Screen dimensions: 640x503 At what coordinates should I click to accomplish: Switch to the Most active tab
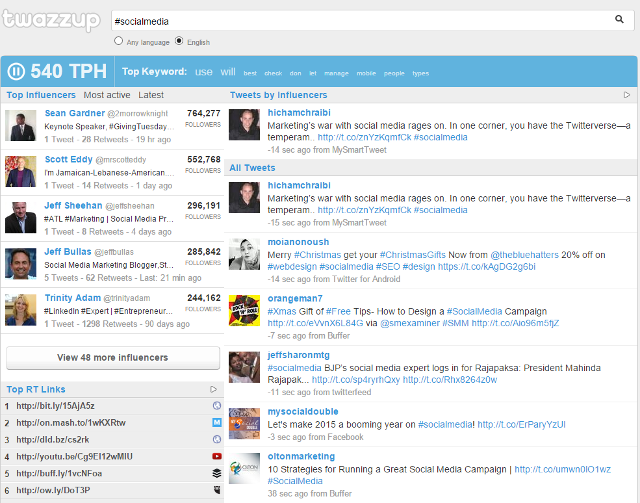tap(107, 95)
